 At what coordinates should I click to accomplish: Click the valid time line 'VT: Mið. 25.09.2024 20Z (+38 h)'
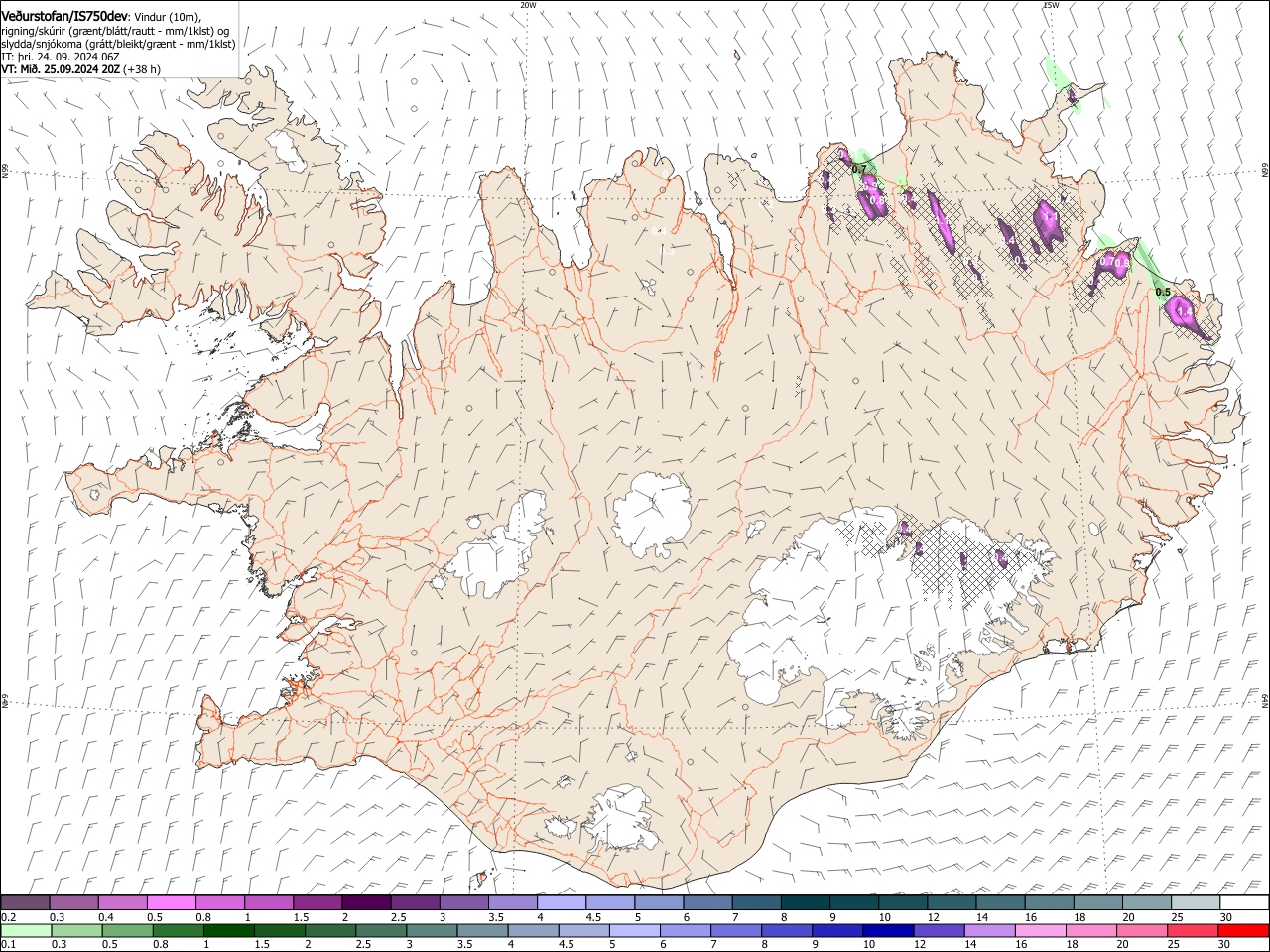tap(80, 69)
